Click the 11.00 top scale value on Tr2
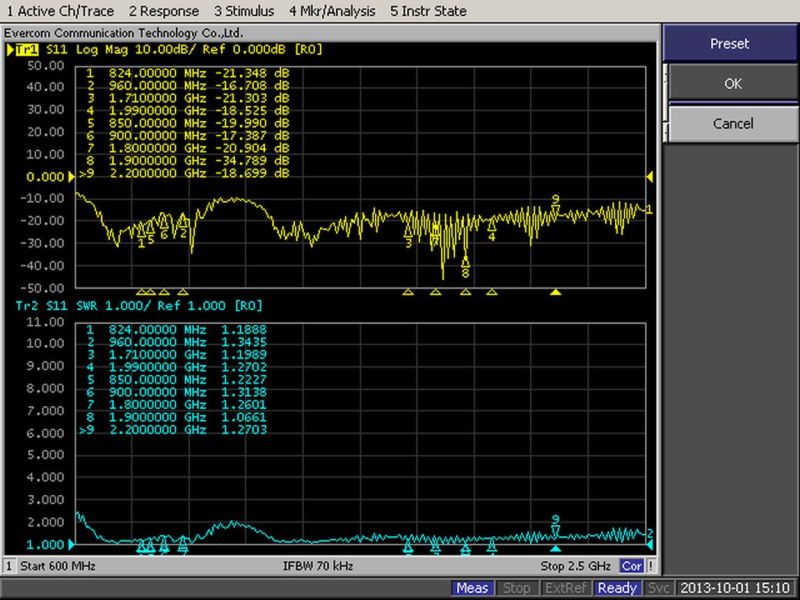 [46, 322]
